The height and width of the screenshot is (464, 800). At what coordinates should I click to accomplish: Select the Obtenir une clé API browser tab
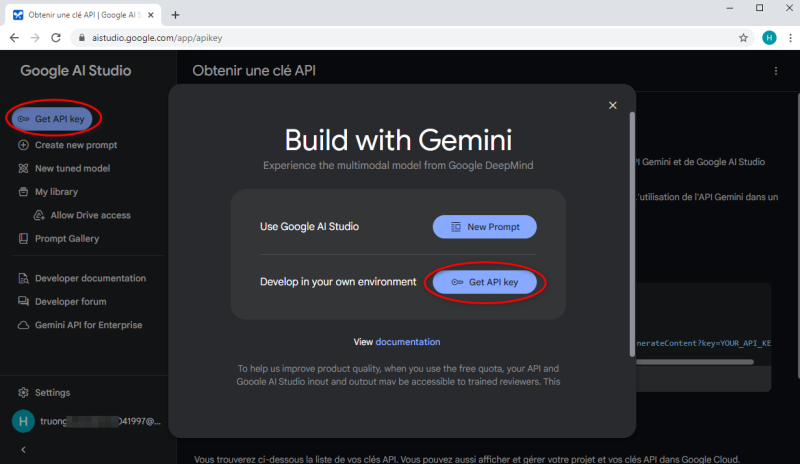coord(83,15)
